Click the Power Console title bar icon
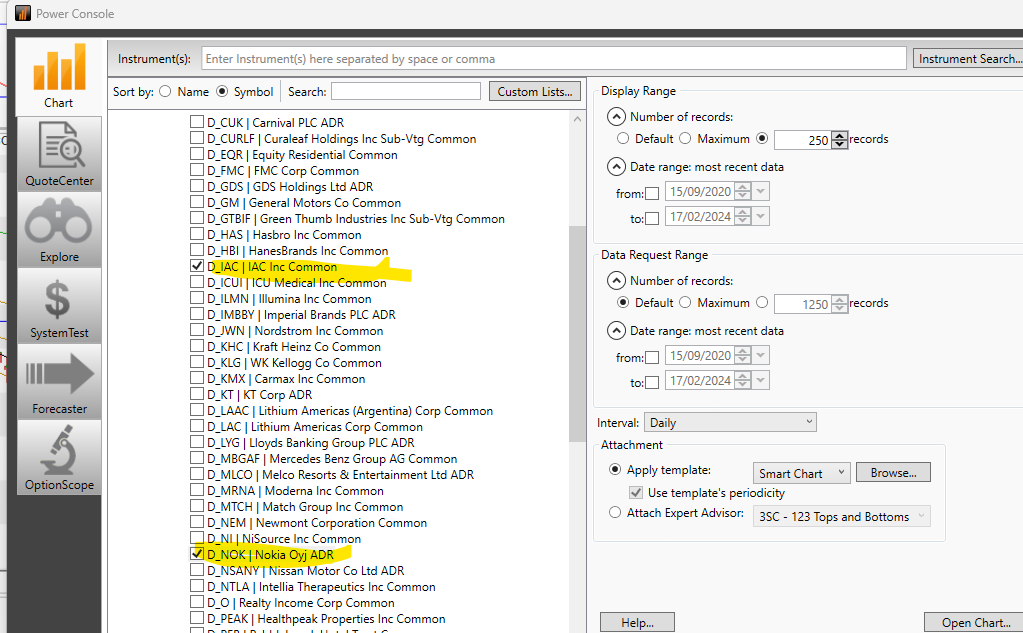 pos(23,13)
